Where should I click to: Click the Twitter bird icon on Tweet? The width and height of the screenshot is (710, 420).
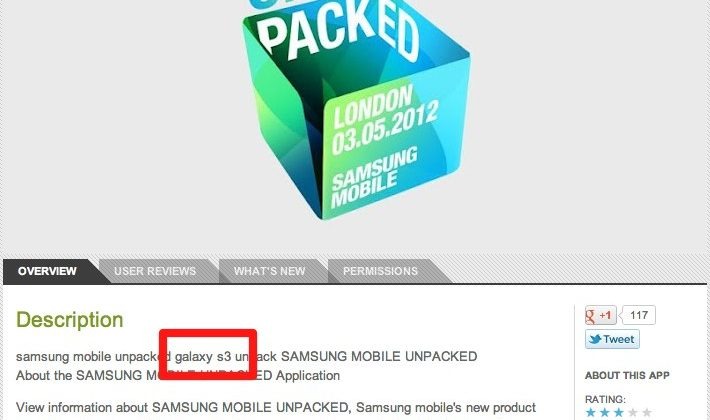pos(595,339)
